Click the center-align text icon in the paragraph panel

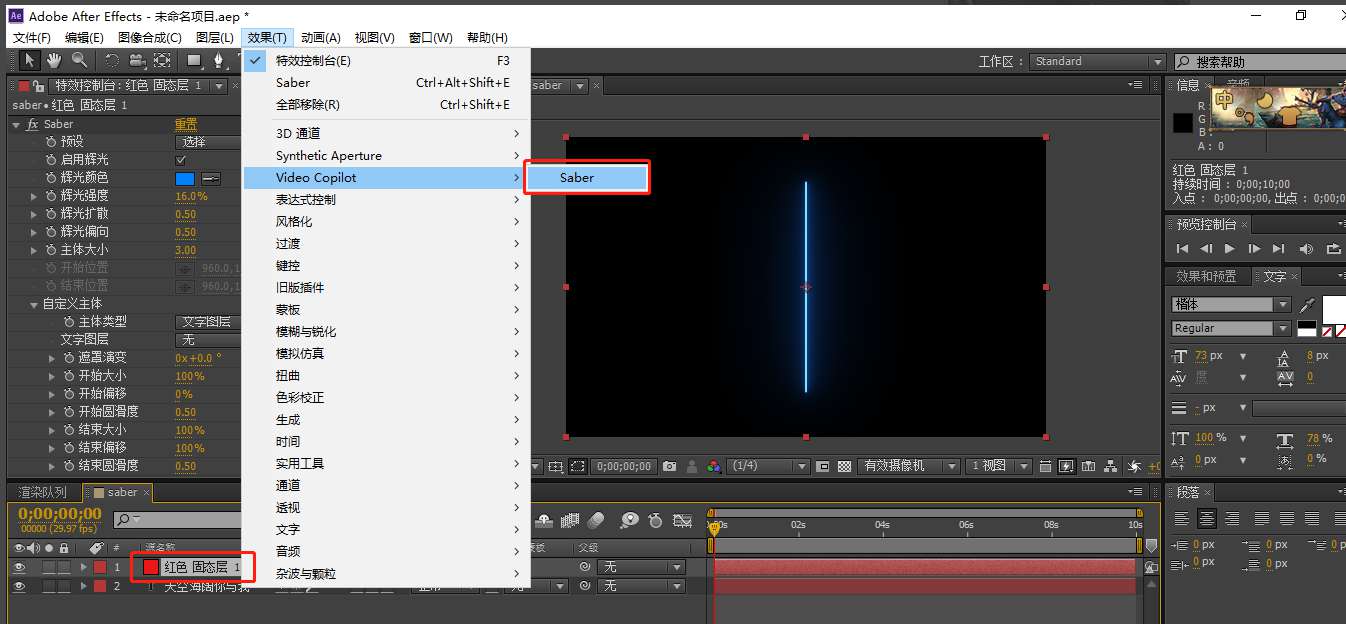[x=1207, y=518]
